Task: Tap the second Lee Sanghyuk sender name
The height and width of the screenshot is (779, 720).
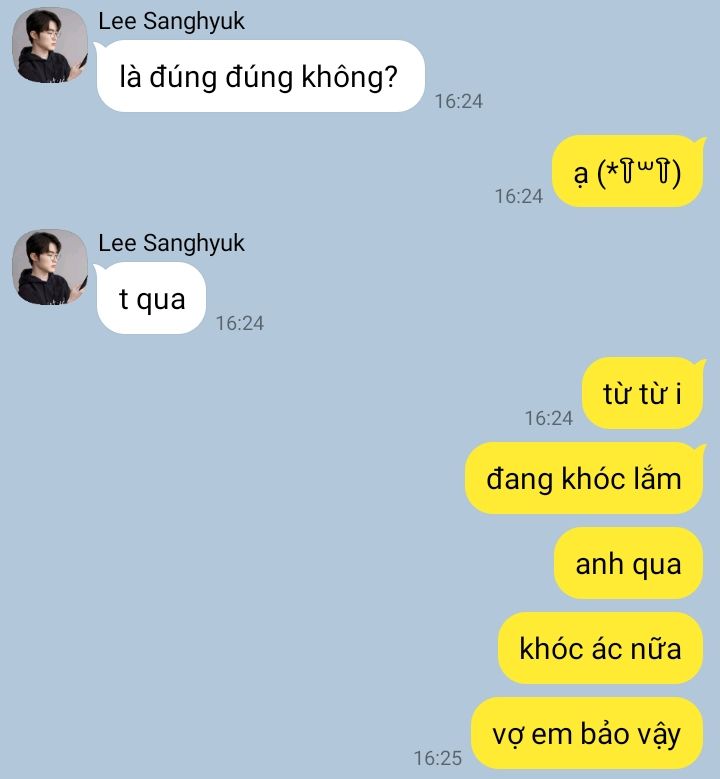Action: pyautogui.click(x=171, y=243)
